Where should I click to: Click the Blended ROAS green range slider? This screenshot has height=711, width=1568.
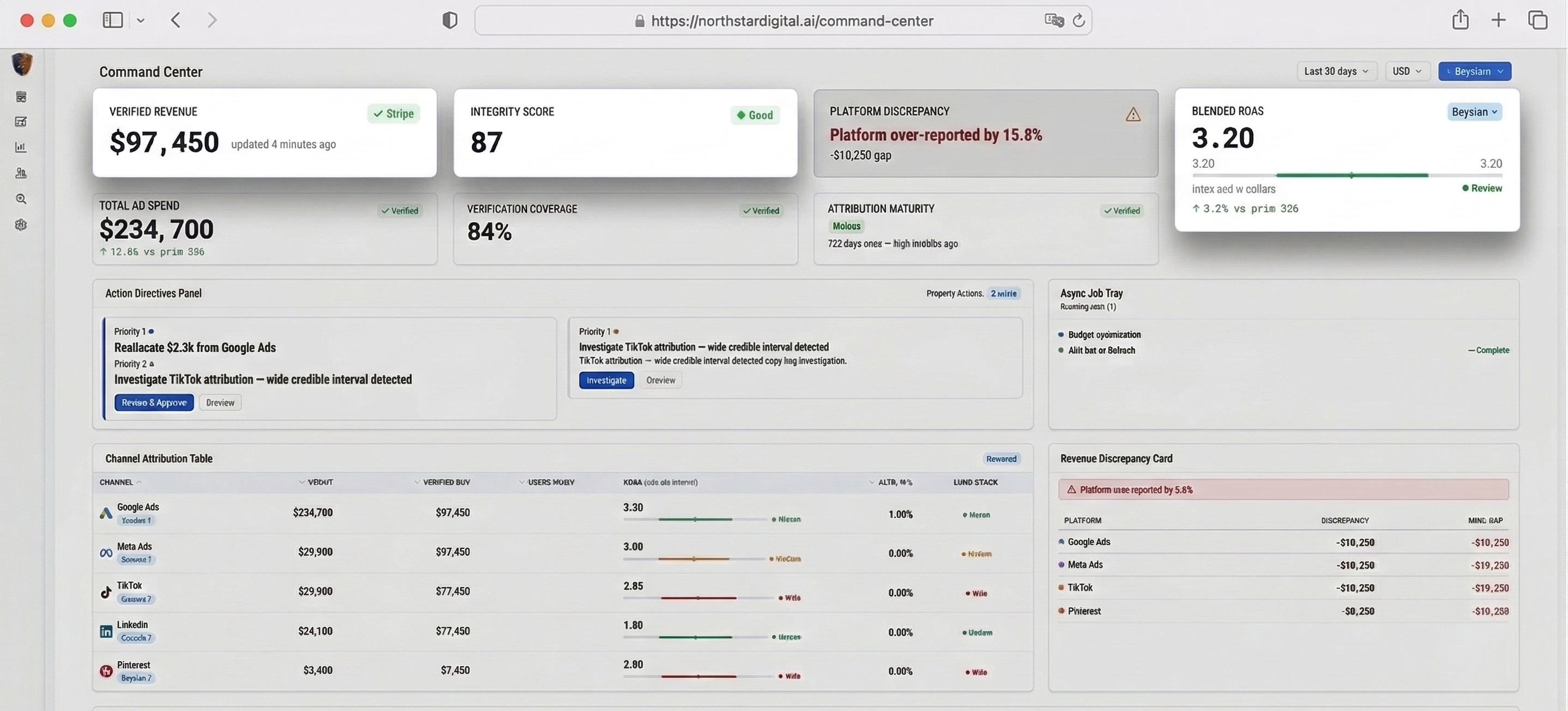click(1352, 176)
